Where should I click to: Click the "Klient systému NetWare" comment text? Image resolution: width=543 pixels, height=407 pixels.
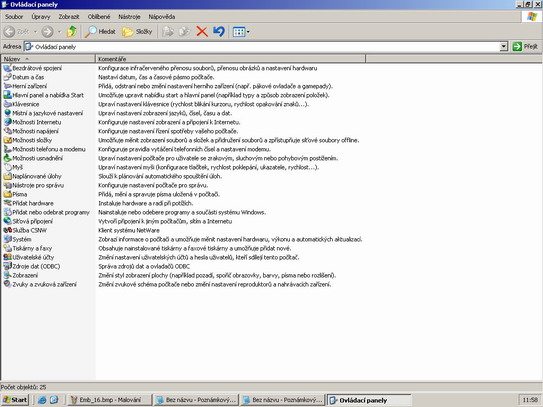click(129, 230)
